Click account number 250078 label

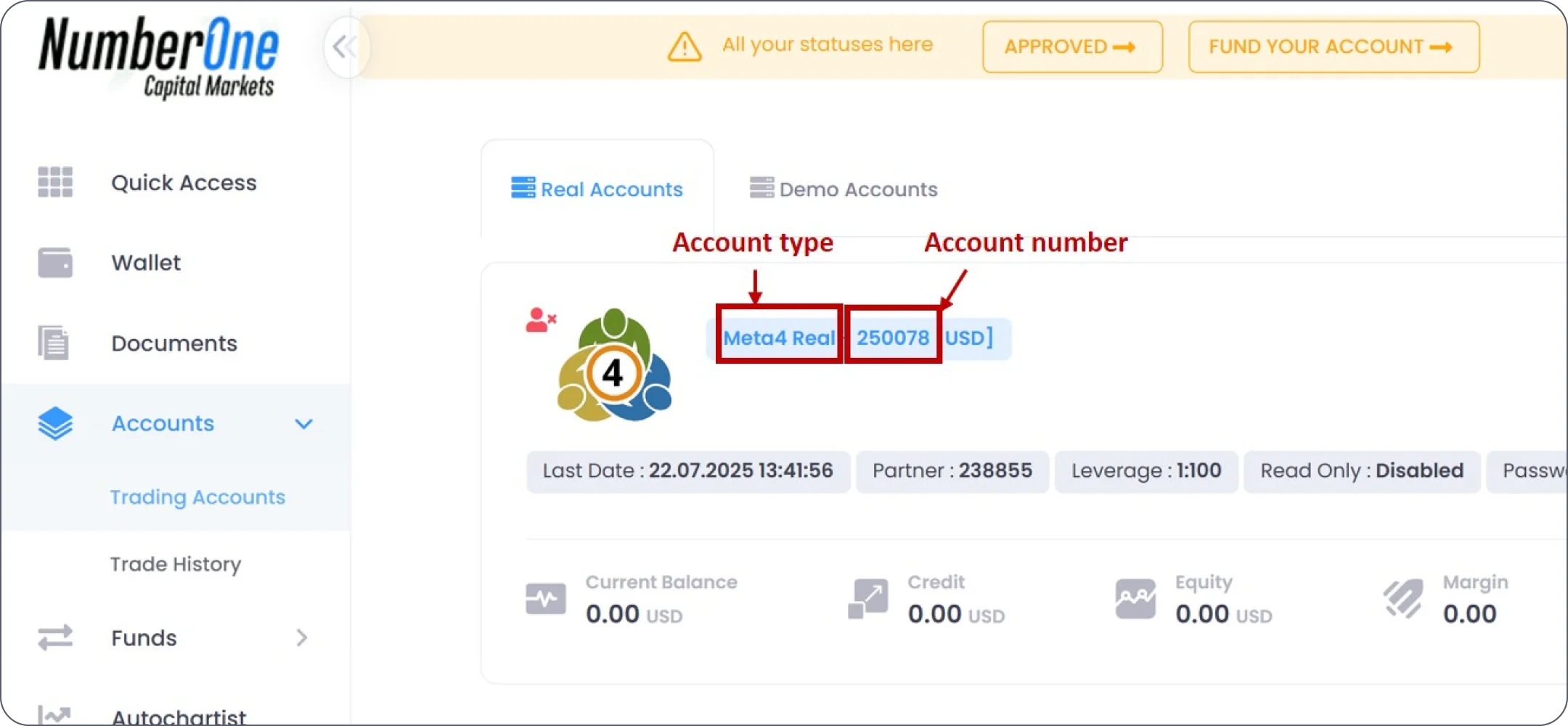coord(893,338)
